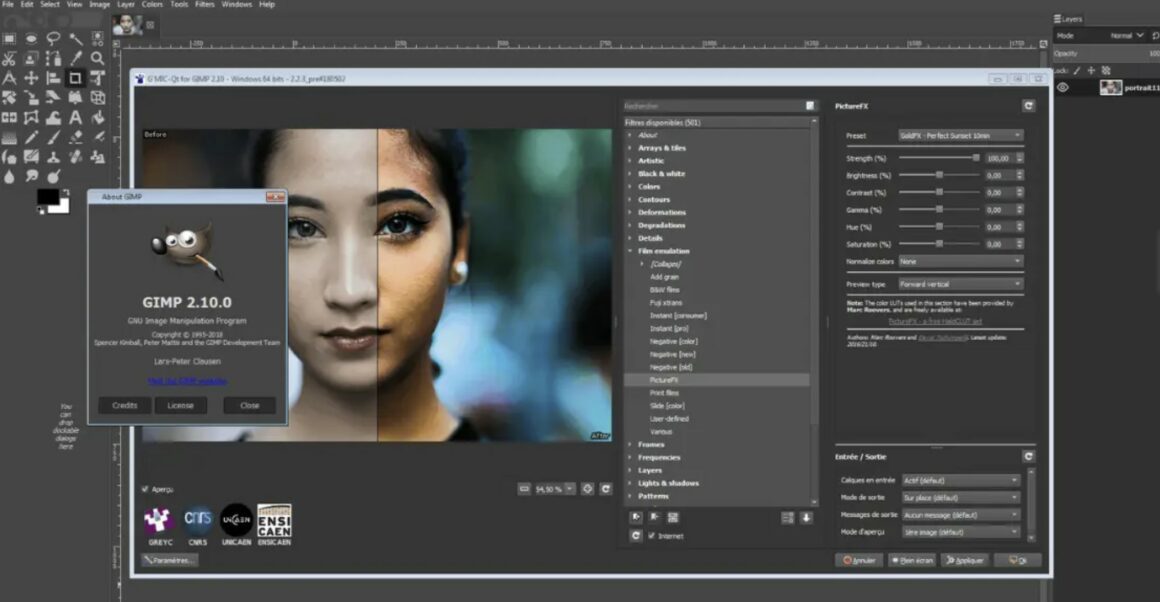Select the Scissors Select tool
The image size is (1160, 602).
(9, 58)
